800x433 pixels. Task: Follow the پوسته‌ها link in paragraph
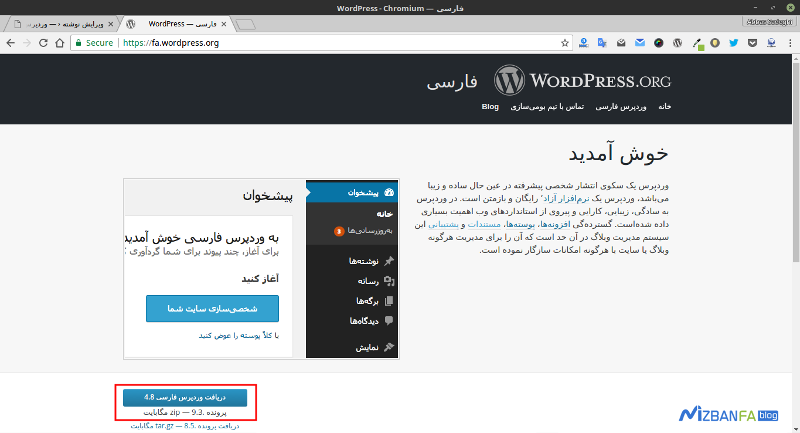(520, 224)
